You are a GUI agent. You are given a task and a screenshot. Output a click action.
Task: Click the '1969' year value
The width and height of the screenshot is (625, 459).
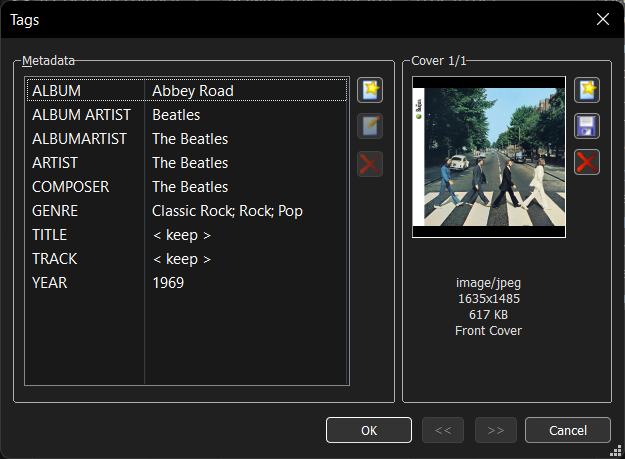(168, 283)
